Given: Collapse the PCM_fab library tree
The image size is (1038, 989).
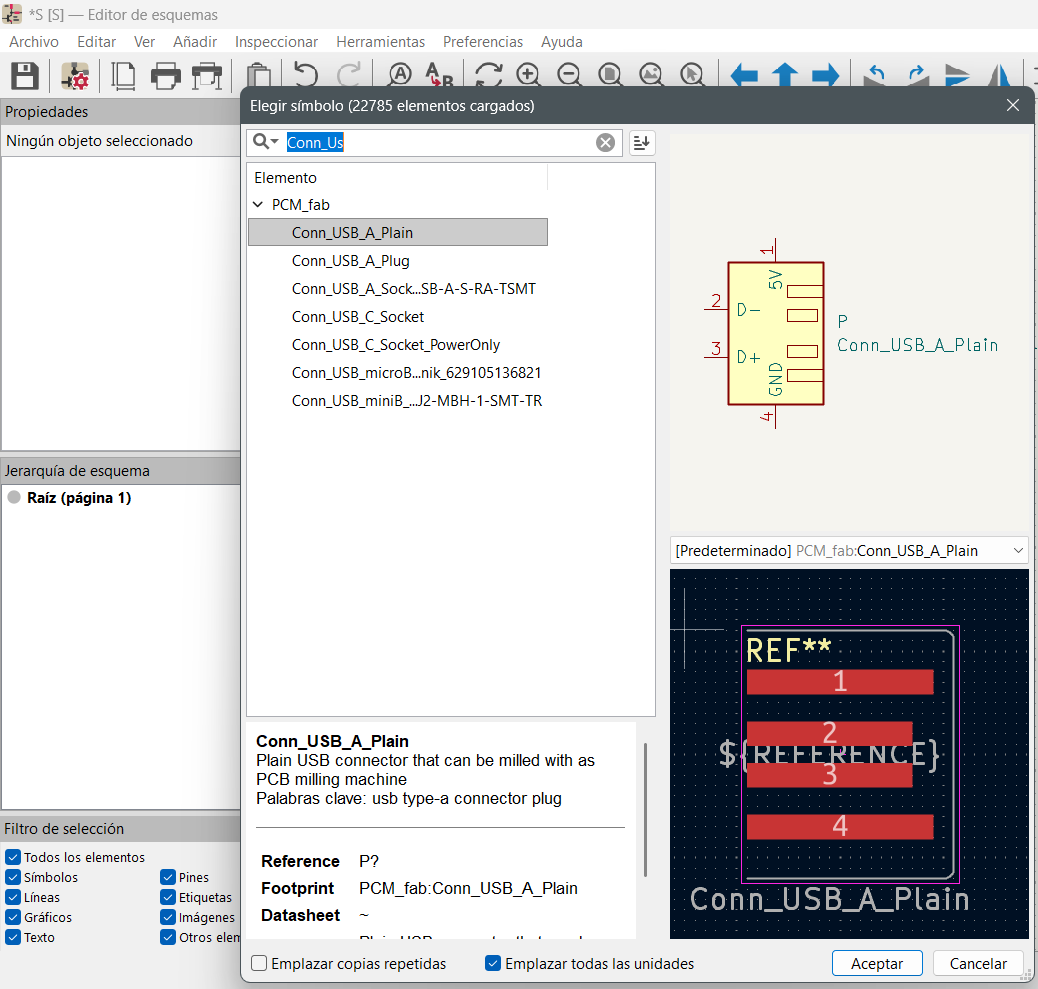Looking at the screenshot, I should (x=258, y=204).
